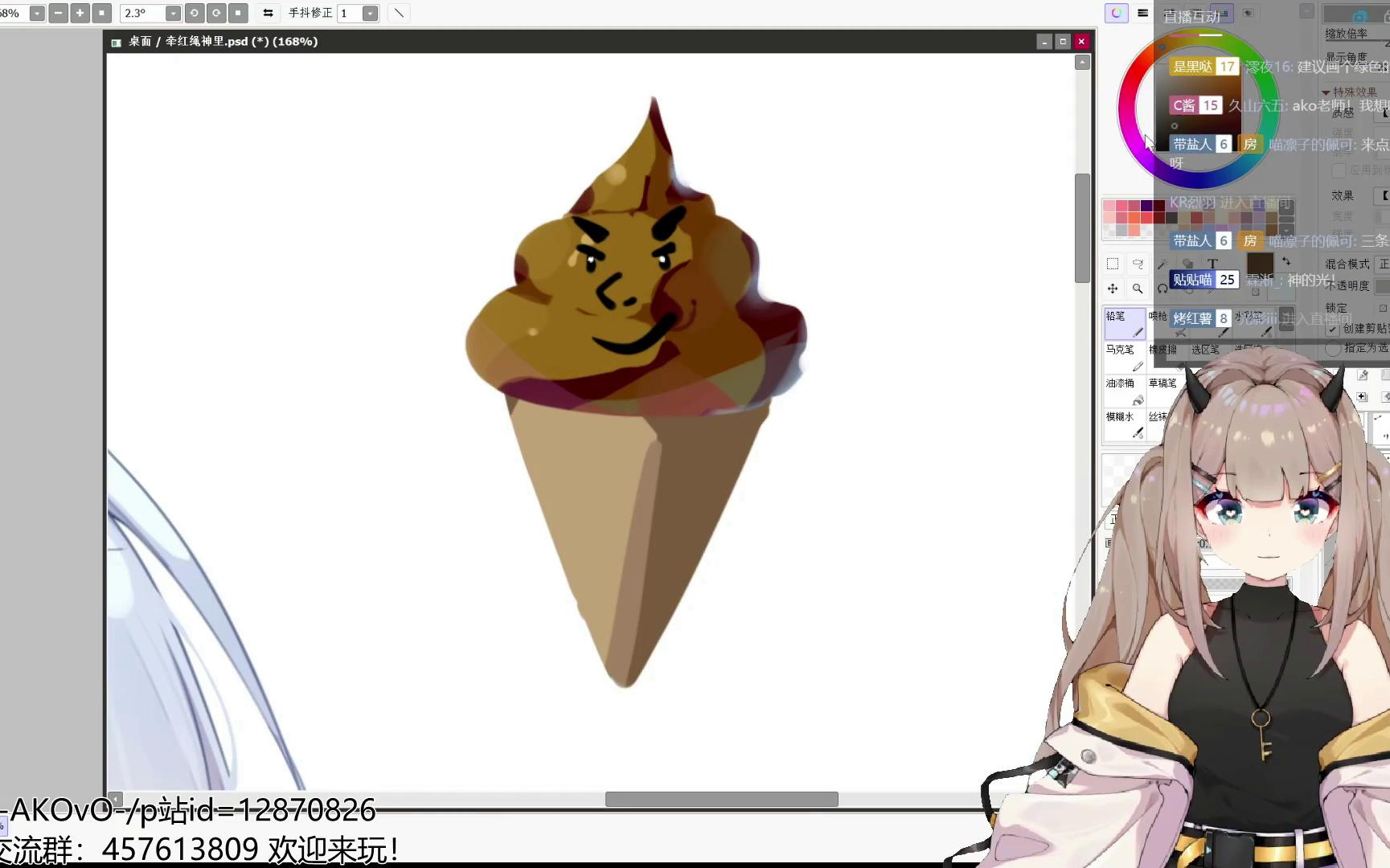Click the document icon in canvas title bar
1390x868 pixels.
coord(117,42)
